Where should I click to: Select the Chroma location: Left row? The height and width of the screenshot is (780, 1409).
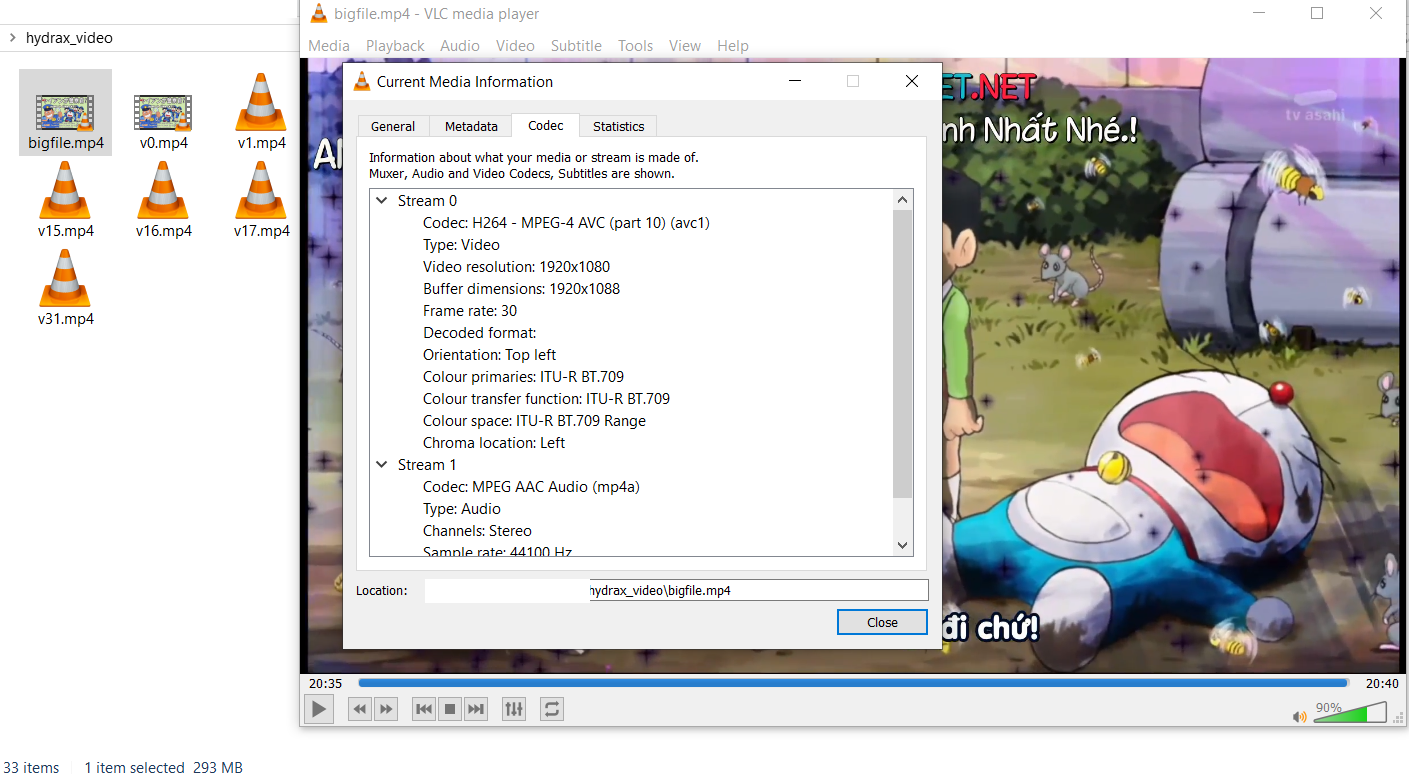click(x=494, y=443)
